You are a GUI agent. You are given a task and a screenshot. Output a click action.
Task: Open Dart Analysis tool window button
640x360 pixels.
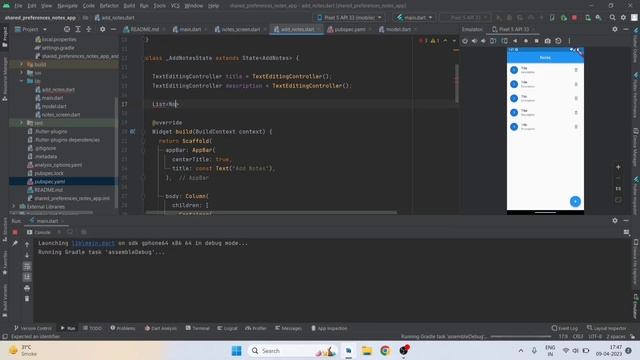pyautogui.click(x=161, y=328)
